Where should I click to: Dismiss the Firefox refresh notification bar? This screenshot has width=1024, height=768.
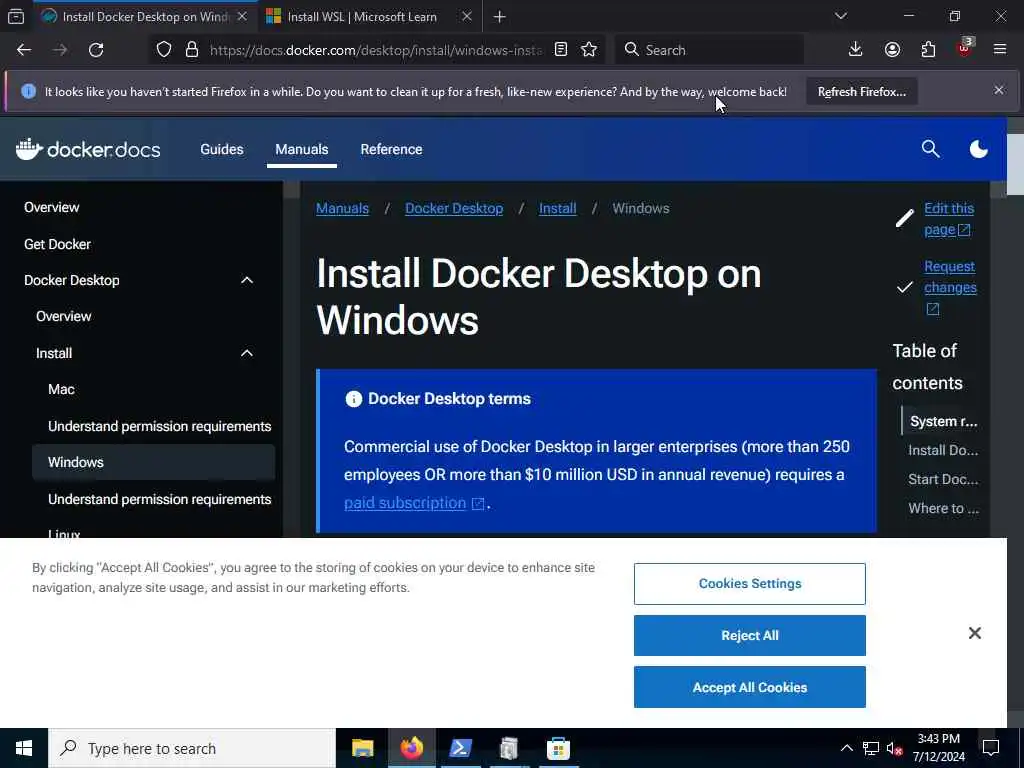point(999,90)
